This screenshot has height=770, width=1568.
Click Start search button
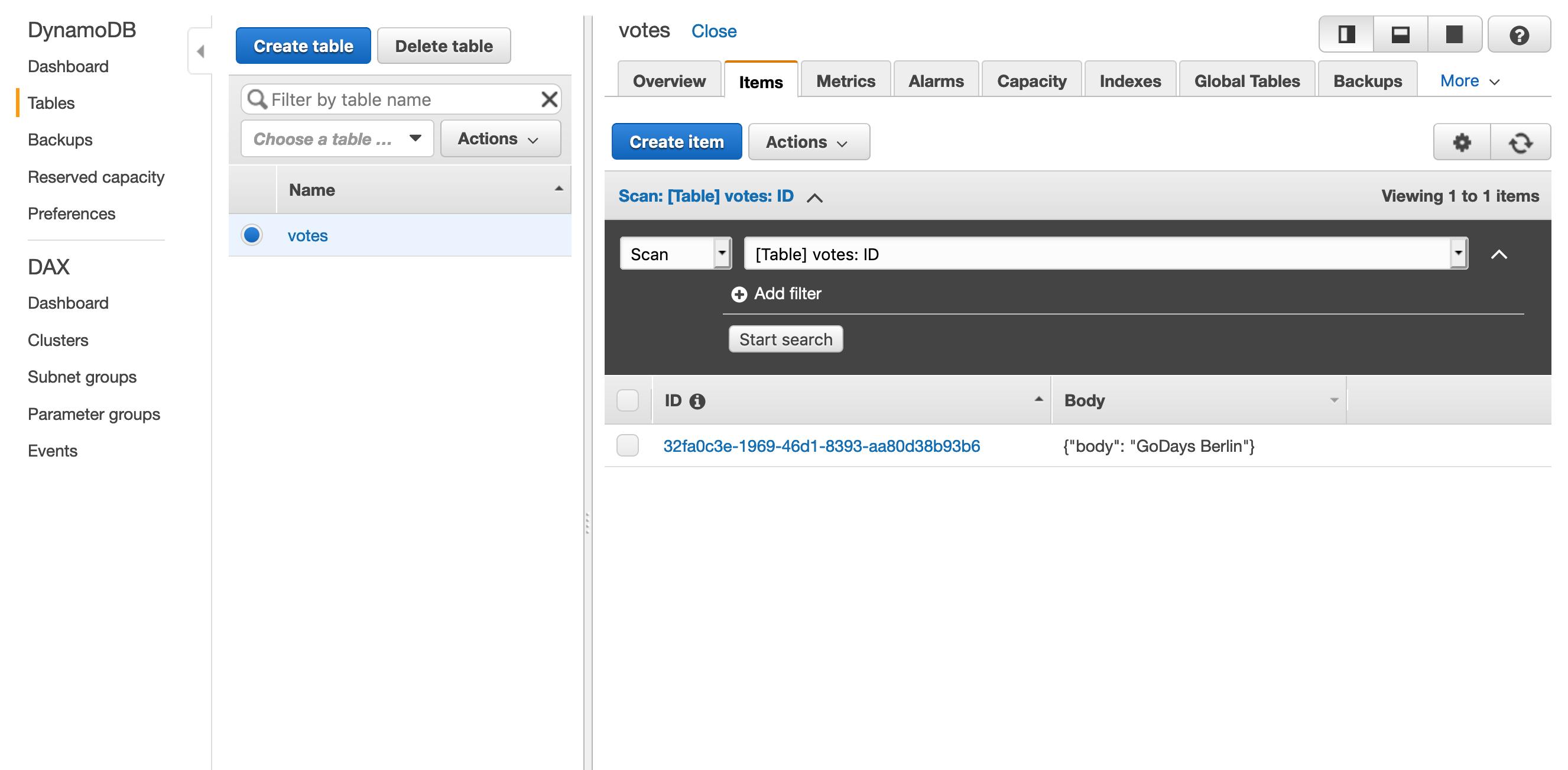coord(785,339)
